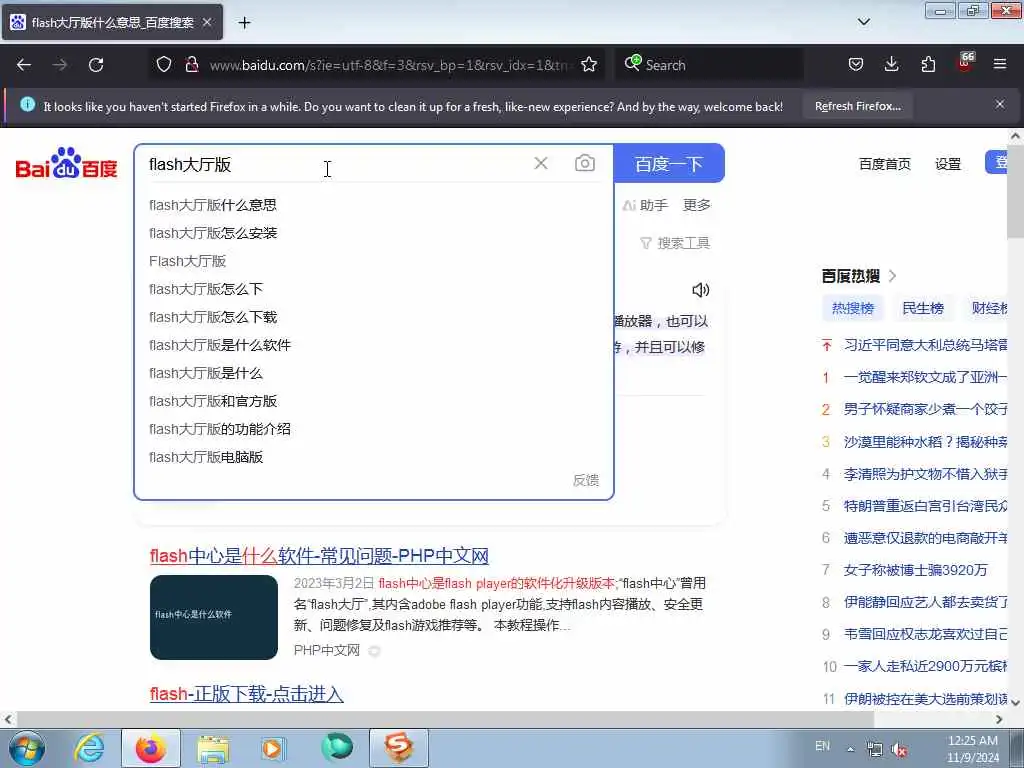
Task: Open a new browser tab
Action: click(244, 23)
